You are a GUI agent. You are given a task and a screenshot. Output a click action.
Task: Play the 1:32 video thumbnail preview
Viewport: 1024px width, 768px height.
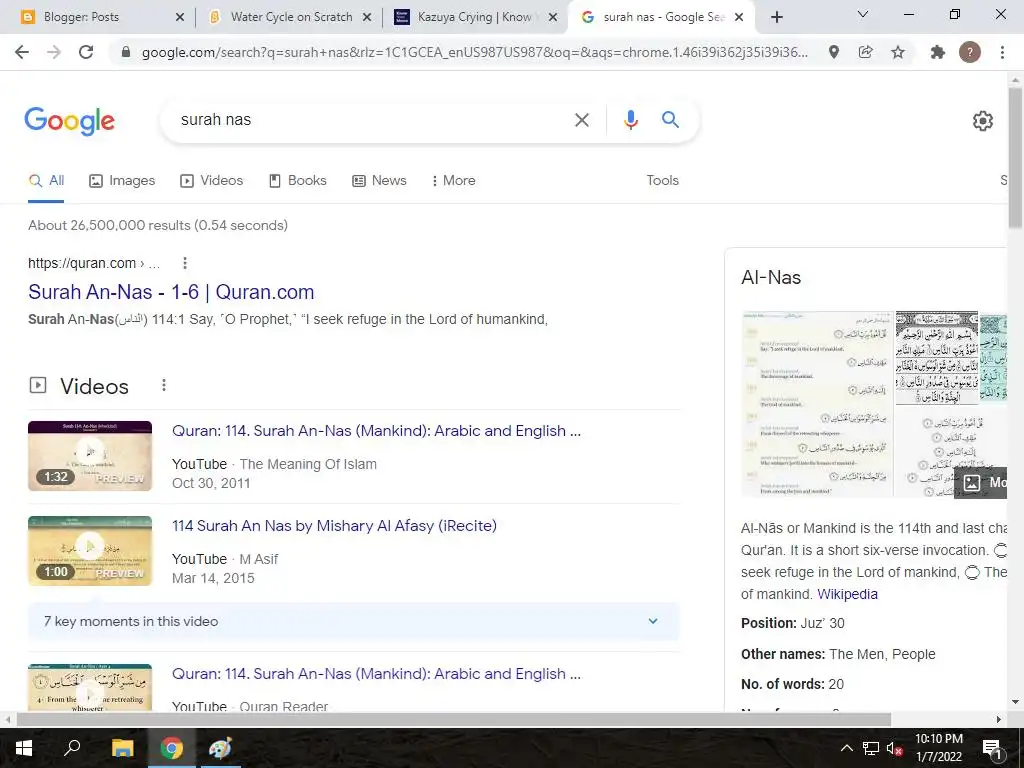[x=90, y=456]
